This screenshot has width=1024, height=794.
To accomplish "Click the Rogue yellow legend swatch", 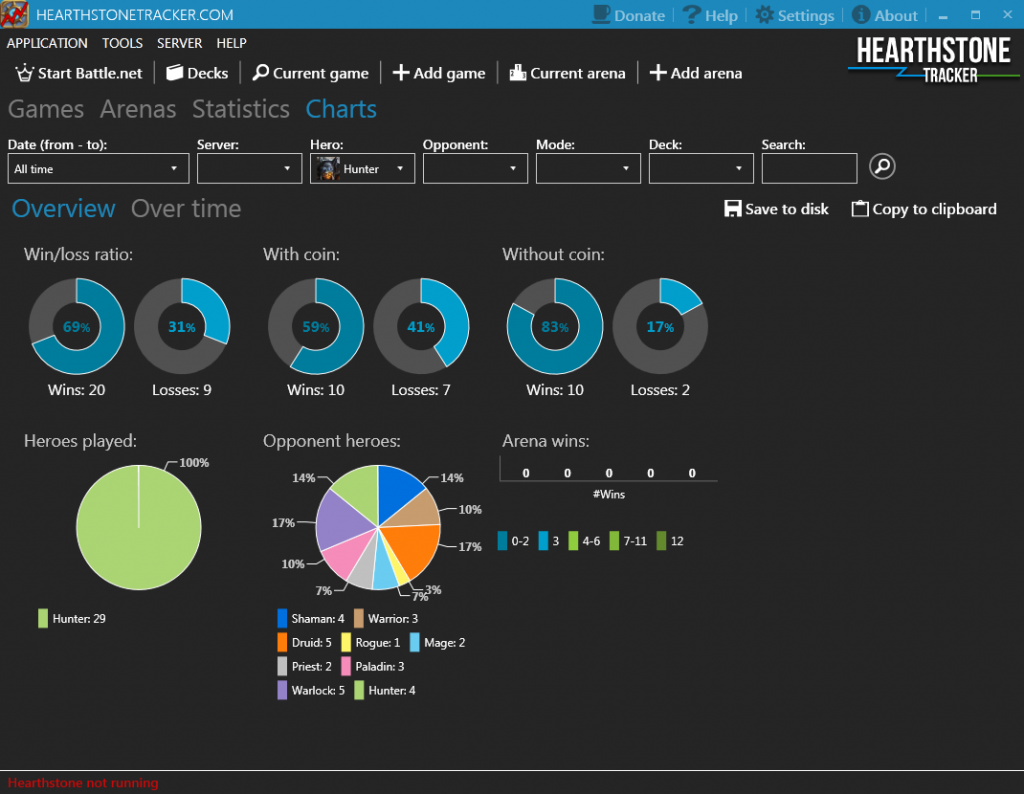I will 346,643.
